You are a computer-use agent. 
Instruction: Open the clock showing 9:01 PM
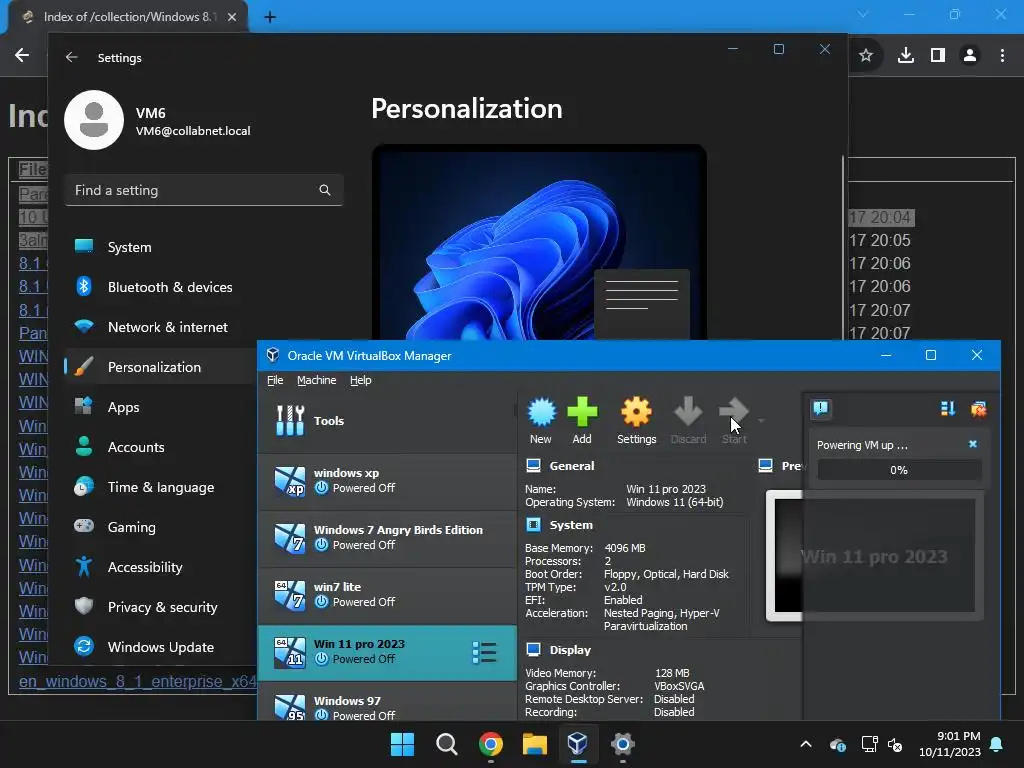coord(950,744)
